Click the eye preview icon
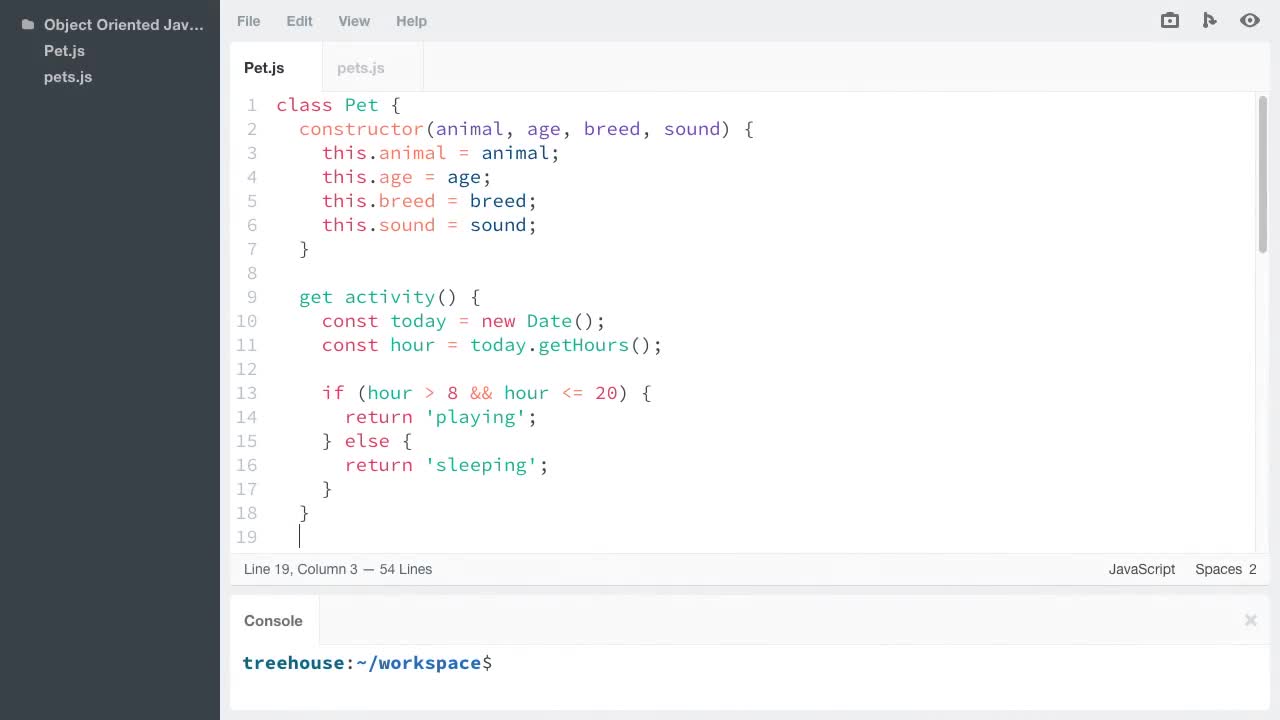Viewport: 1280px width, 720px height. click(x=1249, y=21)
